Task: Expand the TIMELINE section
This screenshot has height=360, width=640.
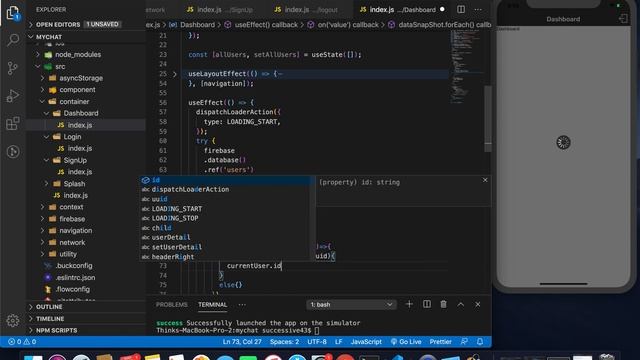Action: [x=50, y=319]
